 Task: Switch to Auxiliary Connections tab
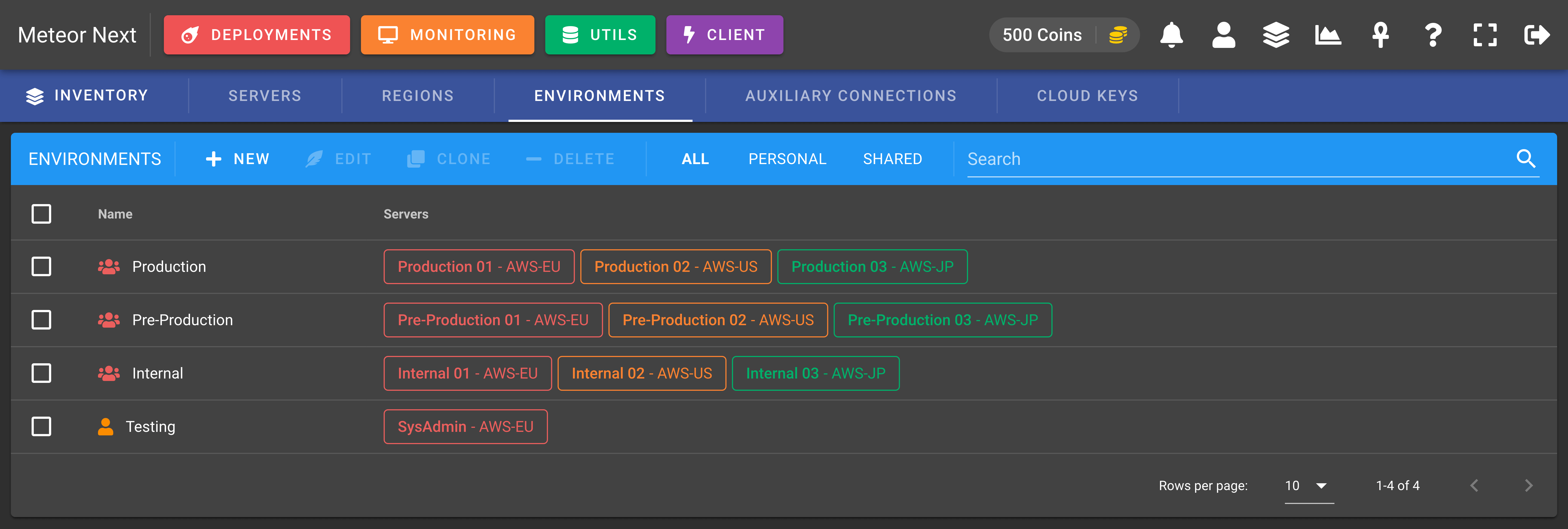pos(851,96)
